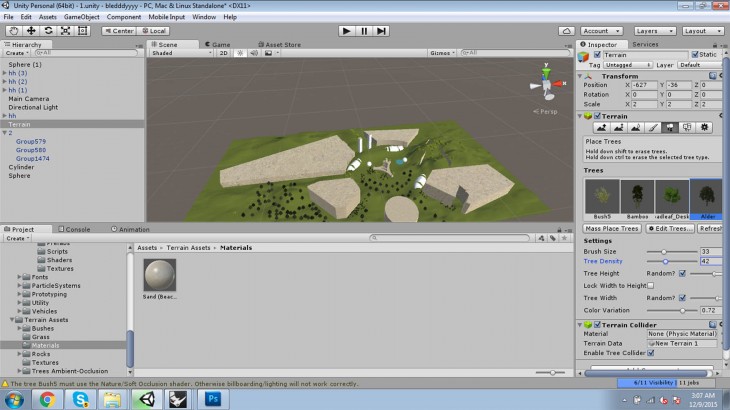Switch to the Asset Store tab
This screenshot has width=730, height=410.
(x=281, y=44)
